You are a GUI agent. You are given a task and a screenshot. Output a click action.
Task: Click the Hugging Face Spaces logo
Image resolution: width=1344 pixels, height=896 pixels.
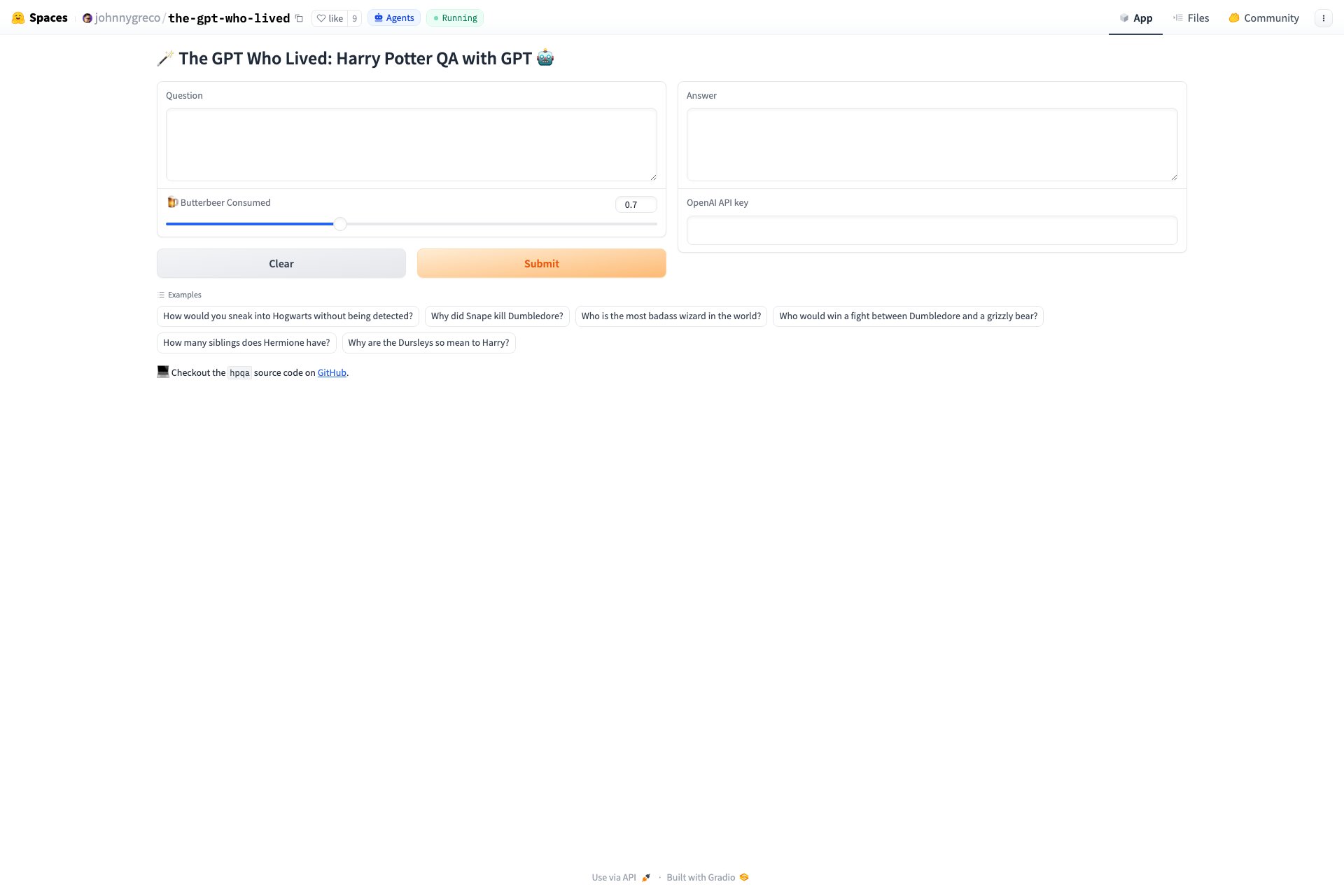pos(18,18)
